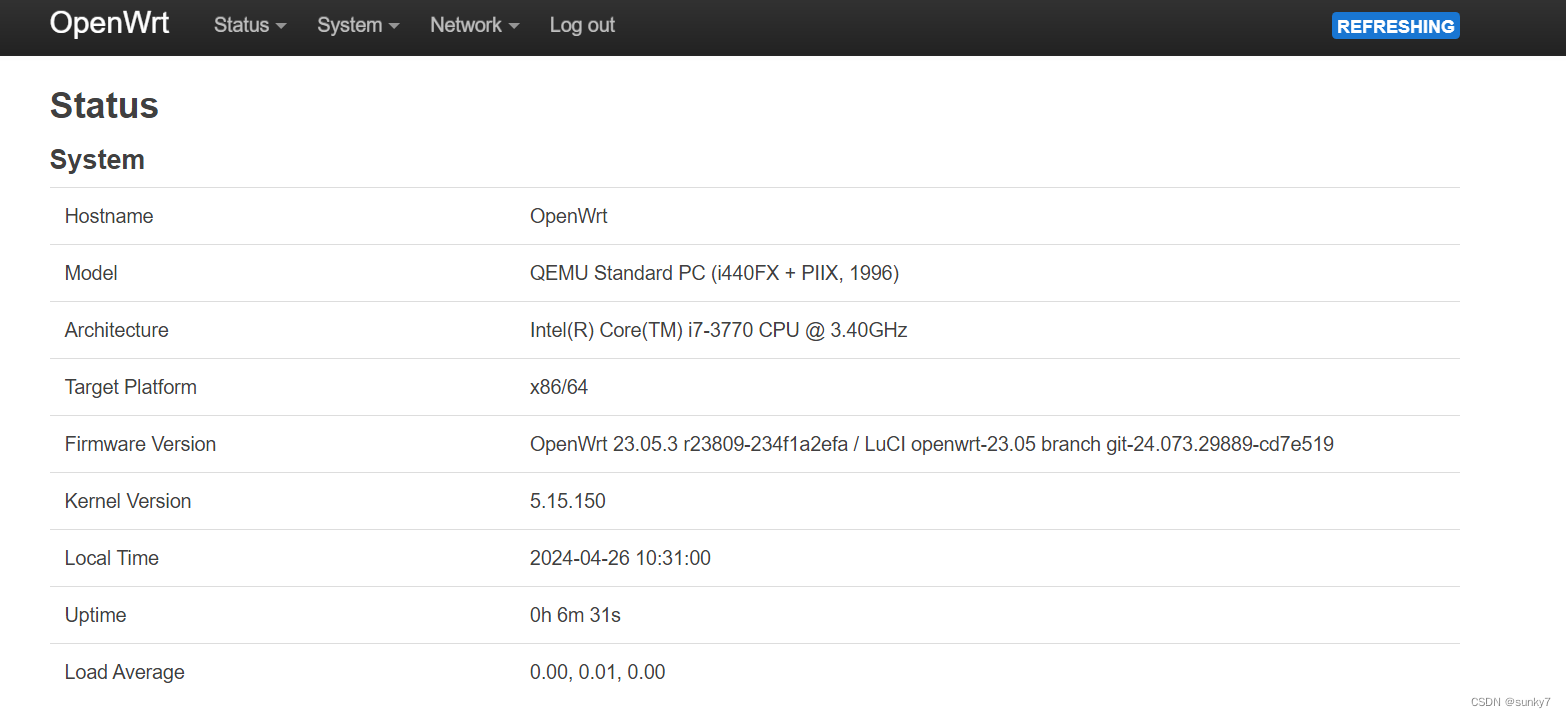Click the Status chevron arrow in navbar
The width and height of the screenshot is (1566, 718).
[281, 26]
